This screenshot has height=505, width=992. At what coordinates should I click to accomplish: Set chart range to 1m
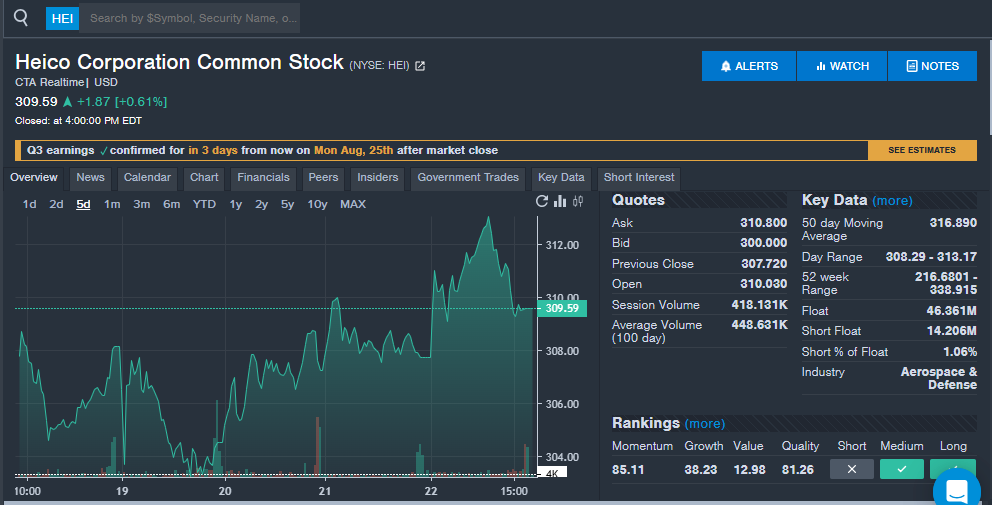pos(112,204)
